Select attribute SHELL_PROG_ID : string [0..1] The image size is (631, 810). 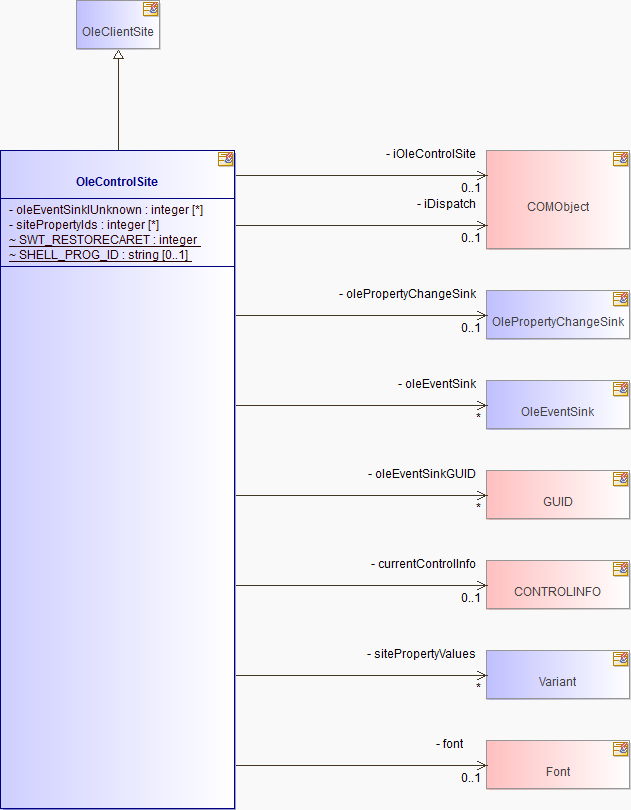(x=98, y=255)
